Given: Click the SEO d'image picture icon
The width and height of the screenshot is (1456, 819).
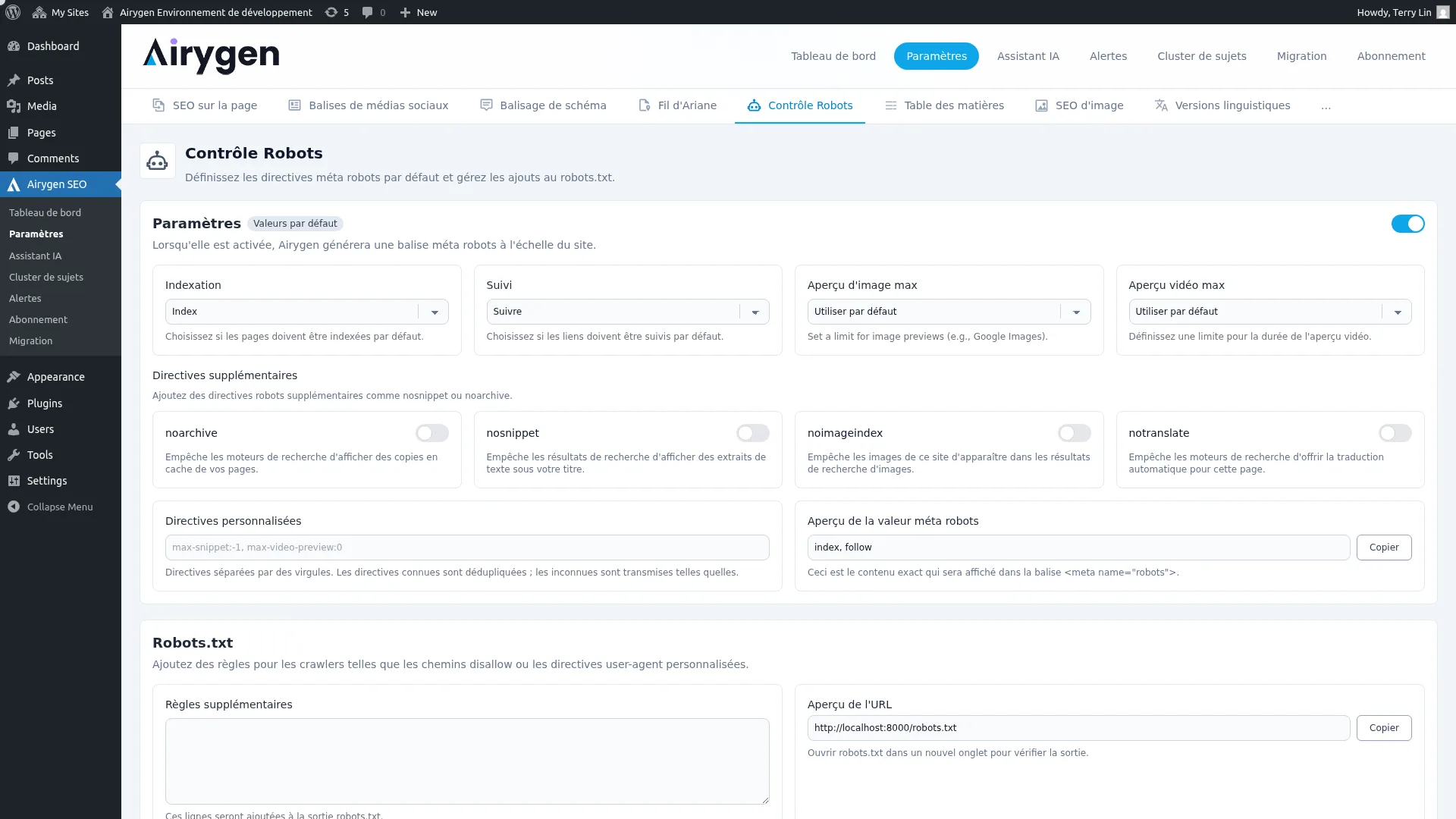Looking at the screenshot, I should (1042, 105).
